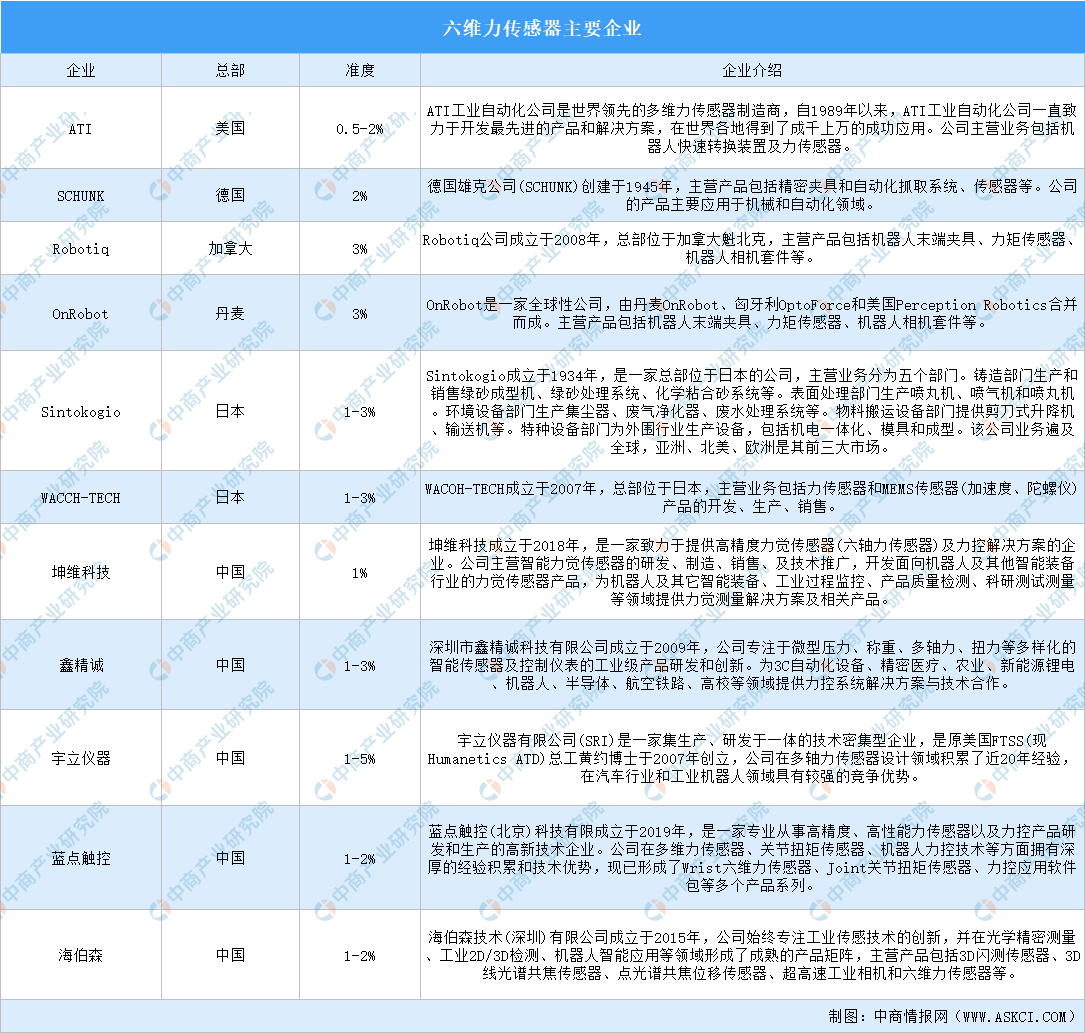
Task: Click the 1-5% accuracy value for 宇立仪器
Action: (359, 758)
